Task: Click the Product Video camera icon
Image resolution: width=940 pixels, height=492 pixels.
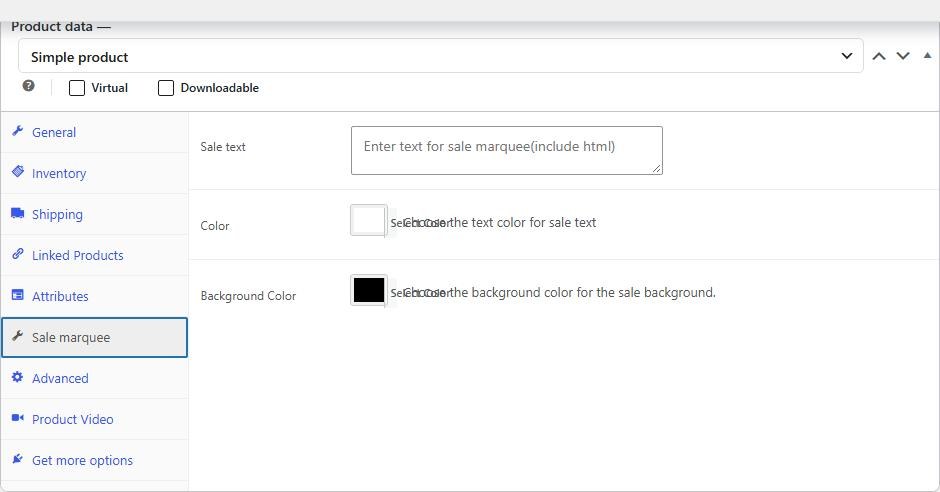Action: [x=17, y=418]
